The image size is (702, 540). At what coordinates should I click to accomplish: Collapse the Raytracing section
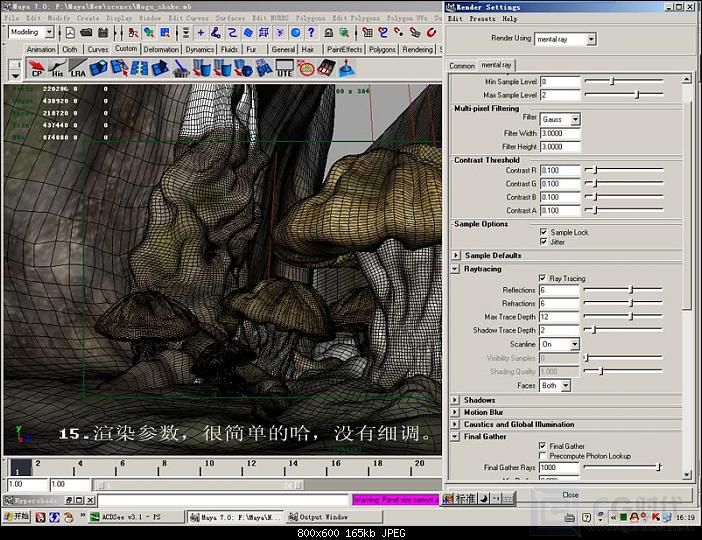tap(455, 269)
